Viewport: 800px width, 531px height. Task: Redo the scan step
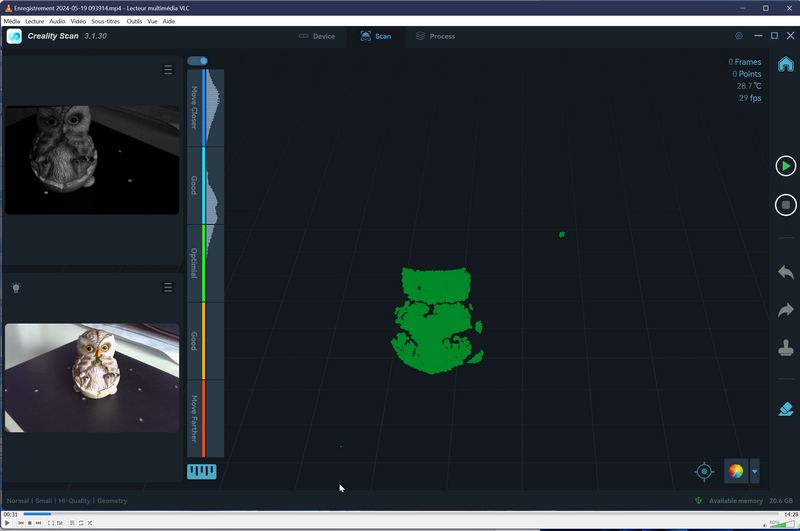coord(786,310)
